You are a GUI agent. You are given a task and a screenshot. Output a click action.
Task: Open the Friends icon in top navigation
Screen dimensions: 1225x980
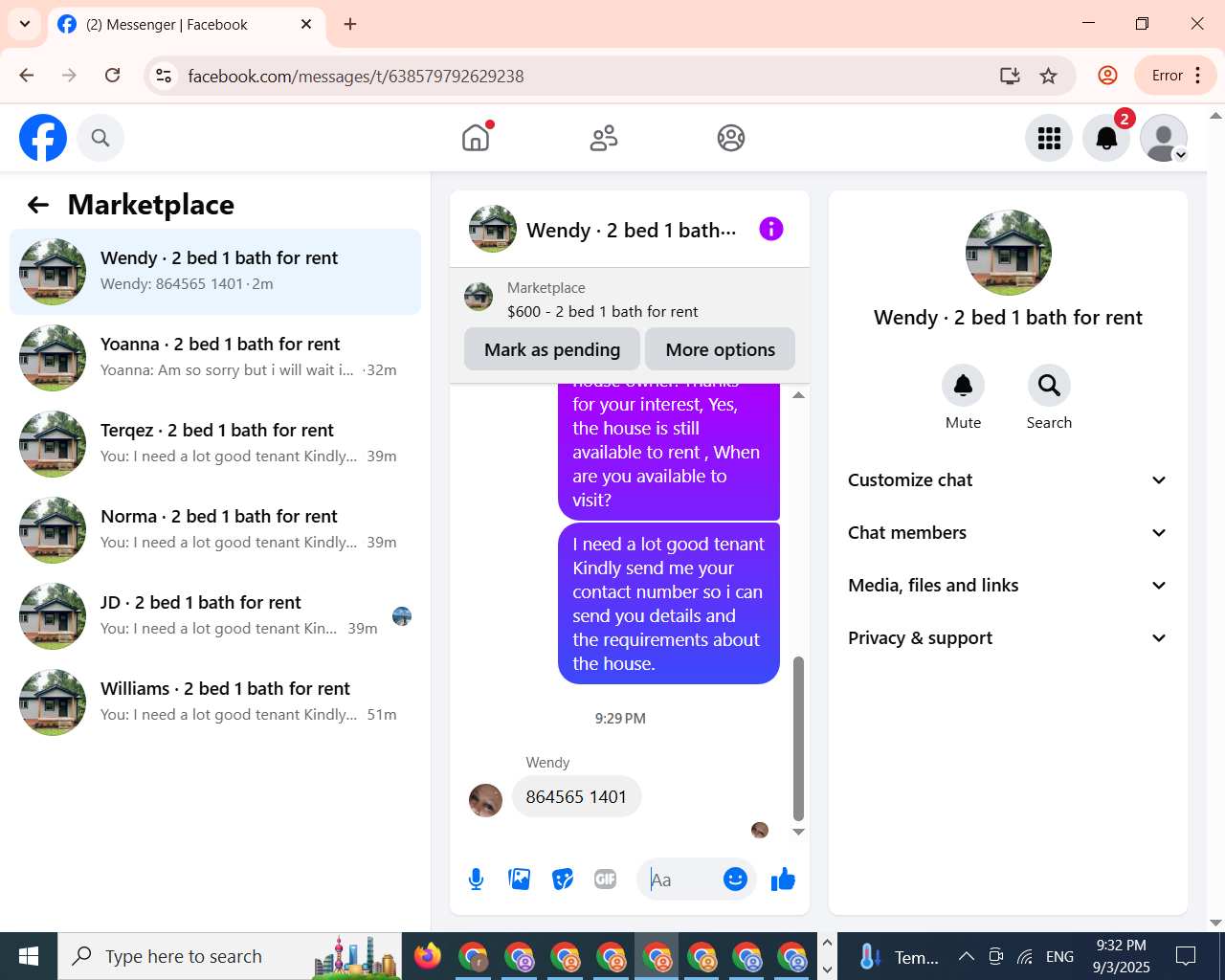604,138
